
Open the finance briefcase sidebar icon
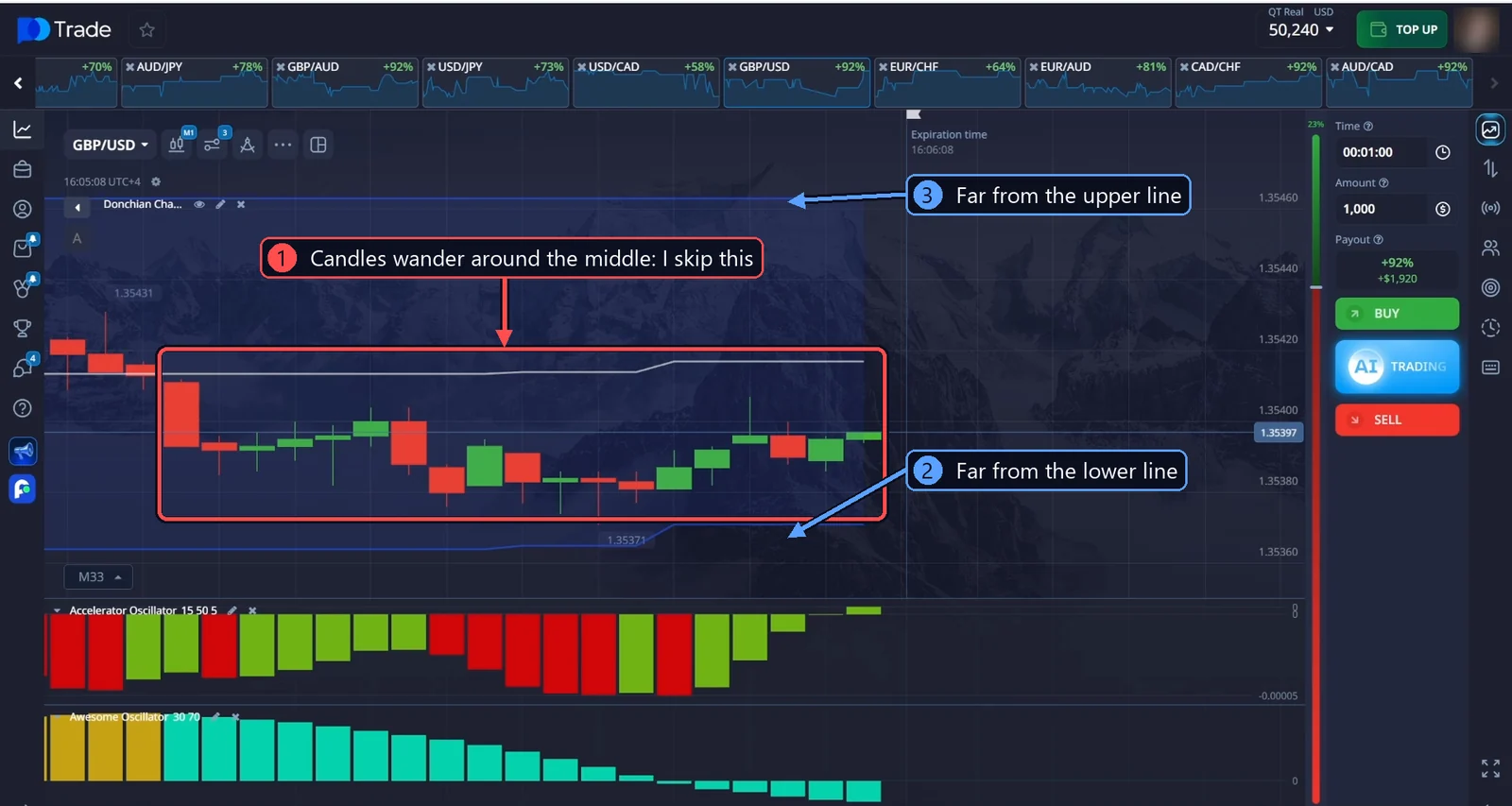click(23, 169)
